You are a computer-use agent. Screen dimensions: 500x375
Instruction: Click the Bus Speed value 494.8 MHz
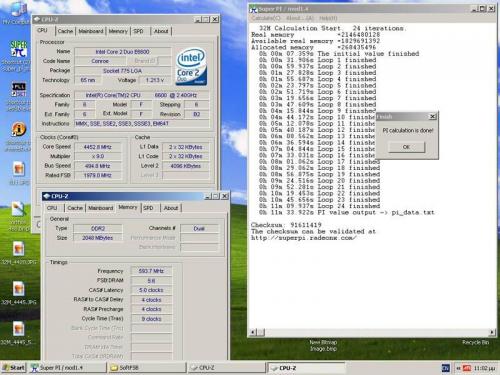point(98,166)
